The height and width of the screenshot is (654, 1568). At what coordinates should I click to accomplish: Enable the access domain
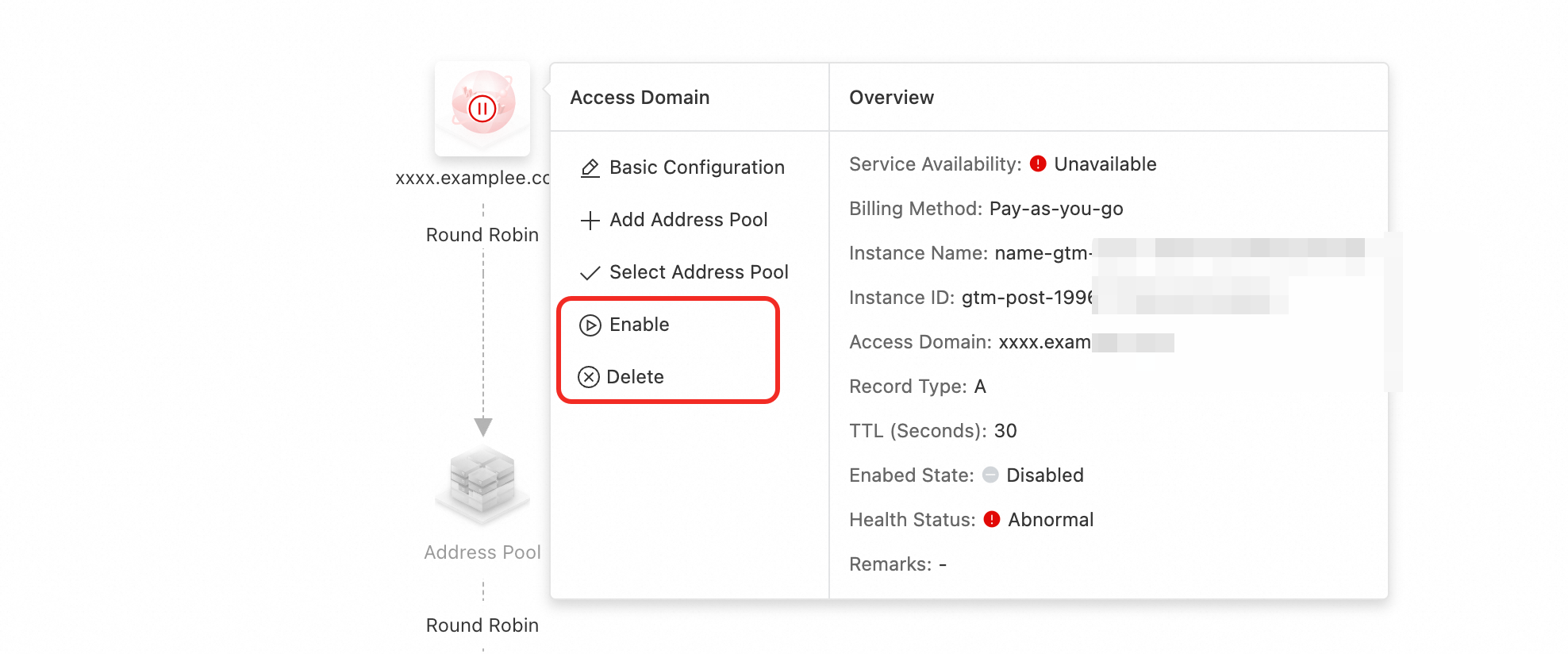pyautogui.click(x=639, y=325)
